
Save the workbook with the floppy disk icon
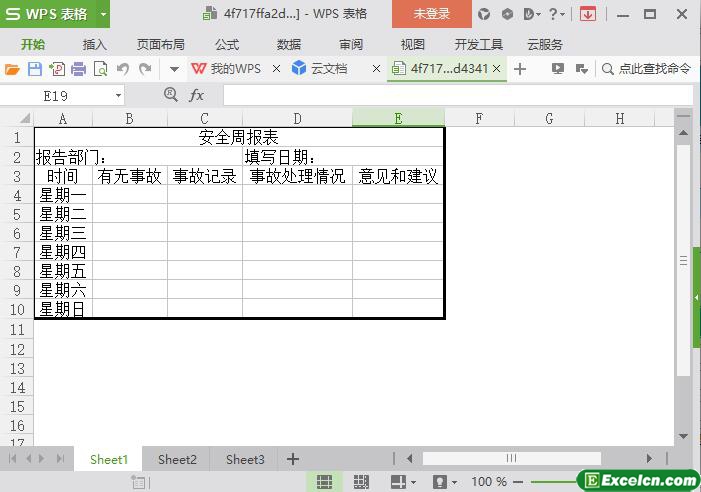tap(35, 69)
